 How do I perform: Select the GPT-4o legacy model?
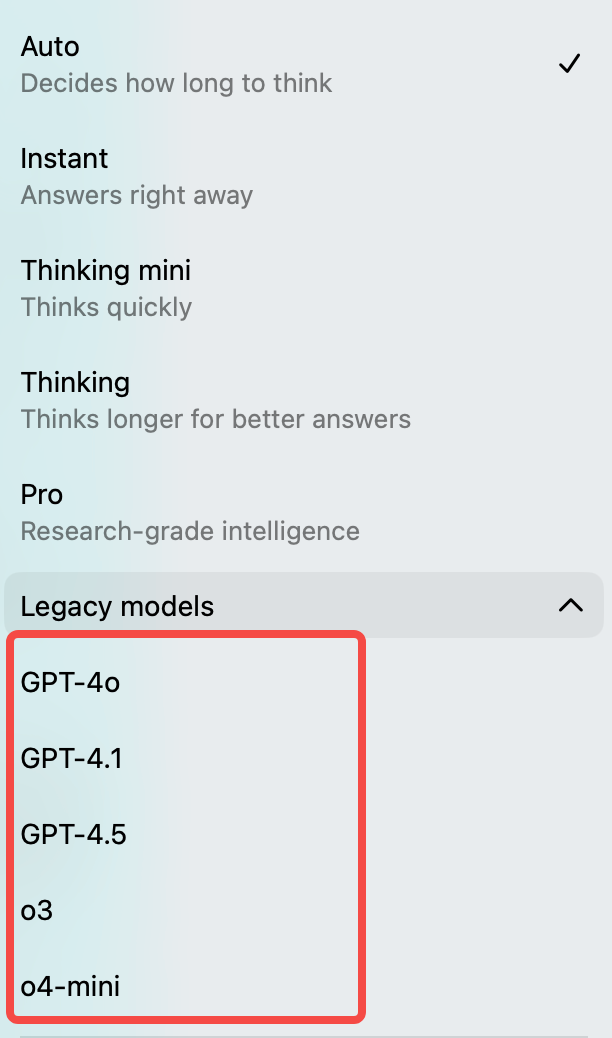pyautogui.click(x=70, y=683)
